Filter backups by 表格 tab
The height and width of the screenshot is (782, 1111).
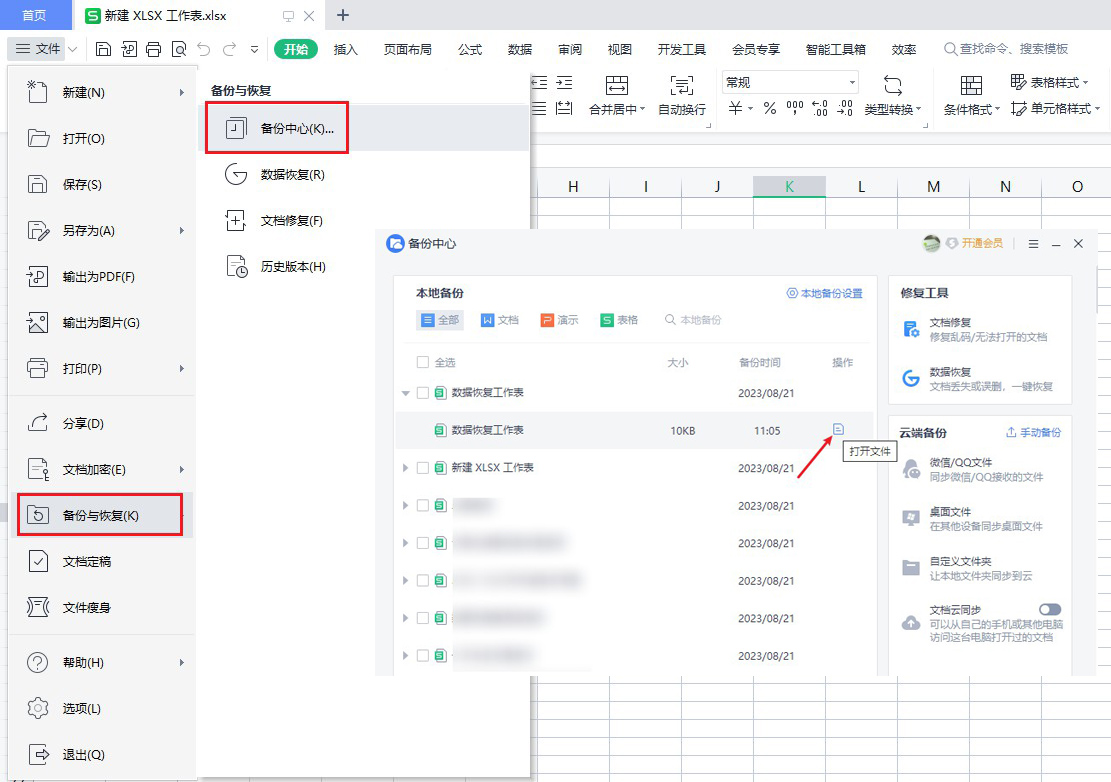(x=619, y=320)
